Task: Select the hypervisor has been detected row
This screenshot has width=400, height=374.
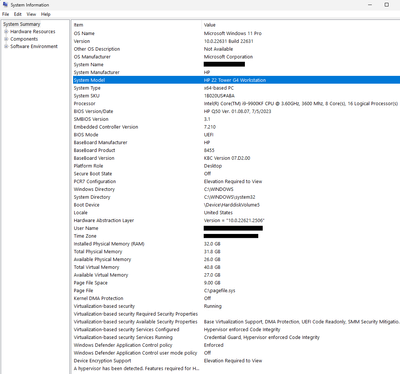Action: click(236, 368)
